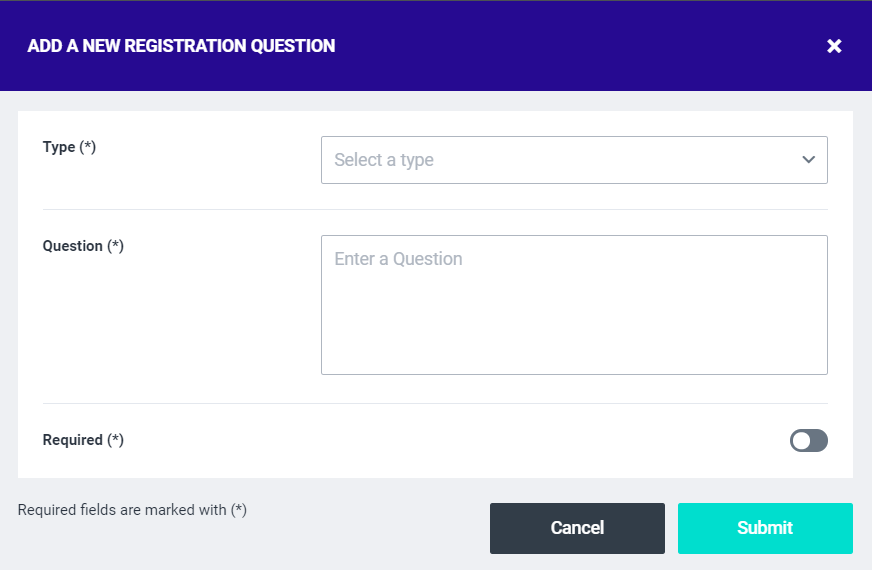Focus the 'Enter a Question' text area

click(574, 305)
